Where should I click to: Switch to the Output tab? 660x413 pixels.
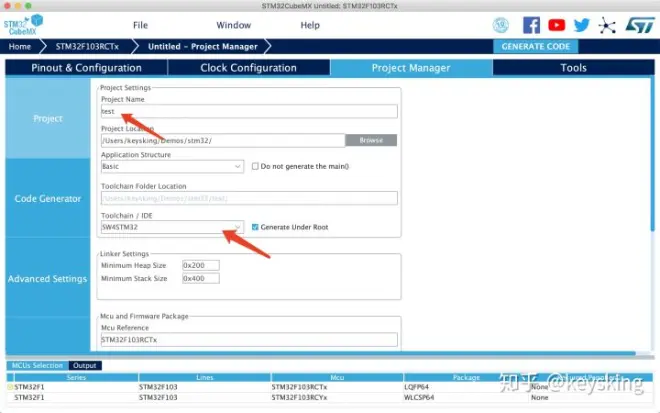[85, 365]
